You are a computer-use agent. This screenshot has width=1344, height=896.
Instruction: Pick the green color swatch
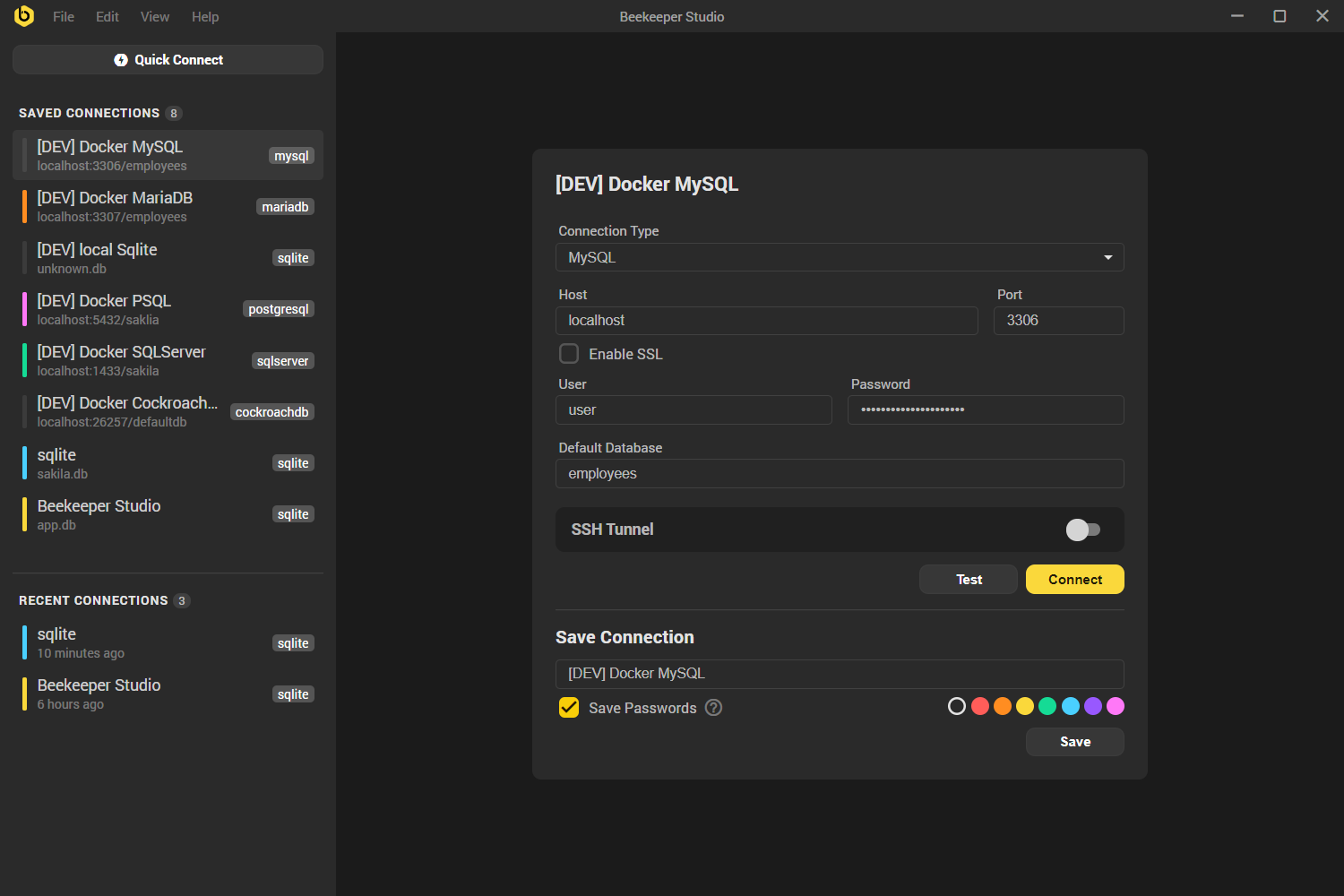tap(1047, 706)
